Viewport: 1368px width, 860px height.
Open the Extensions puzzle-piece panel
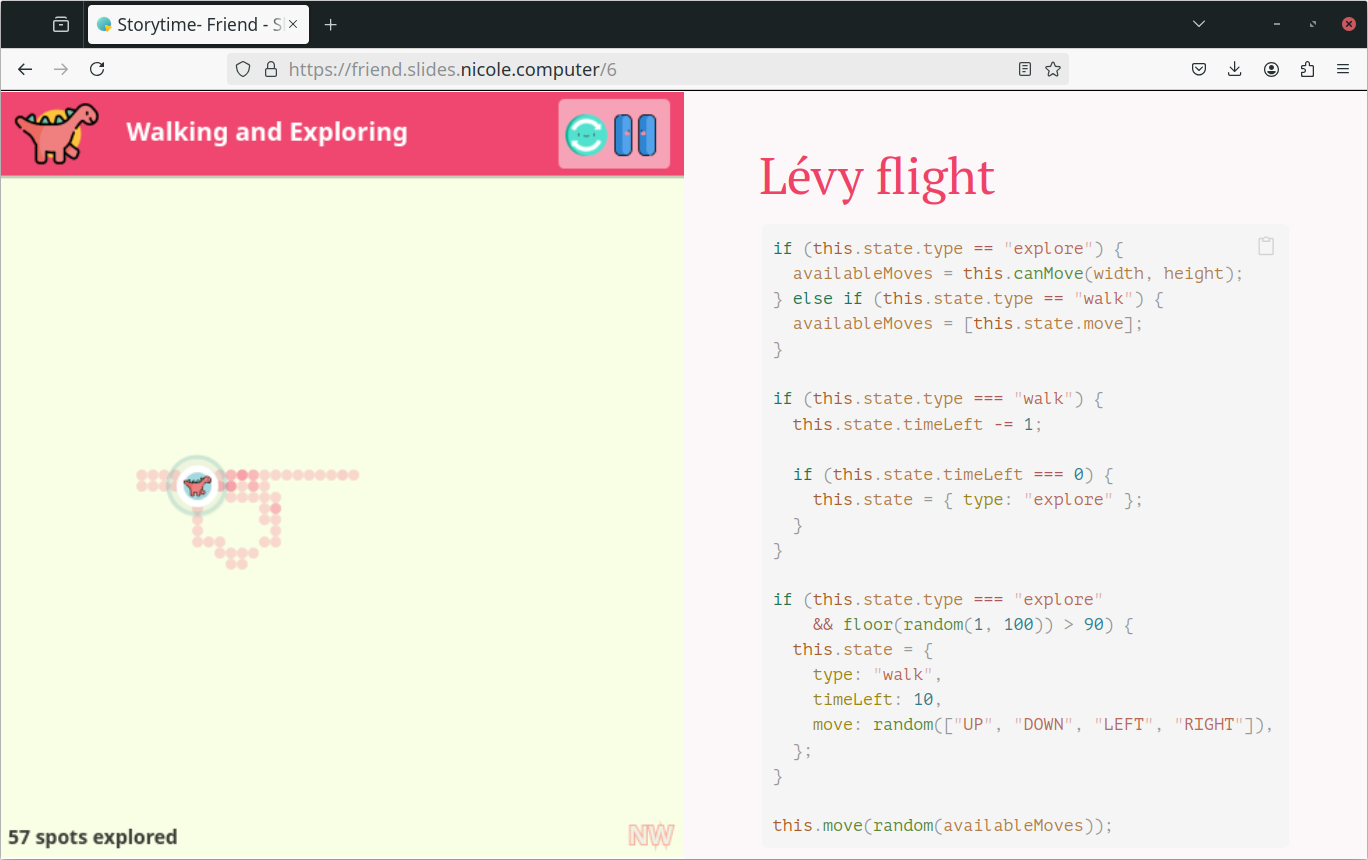click(1307, 69)
